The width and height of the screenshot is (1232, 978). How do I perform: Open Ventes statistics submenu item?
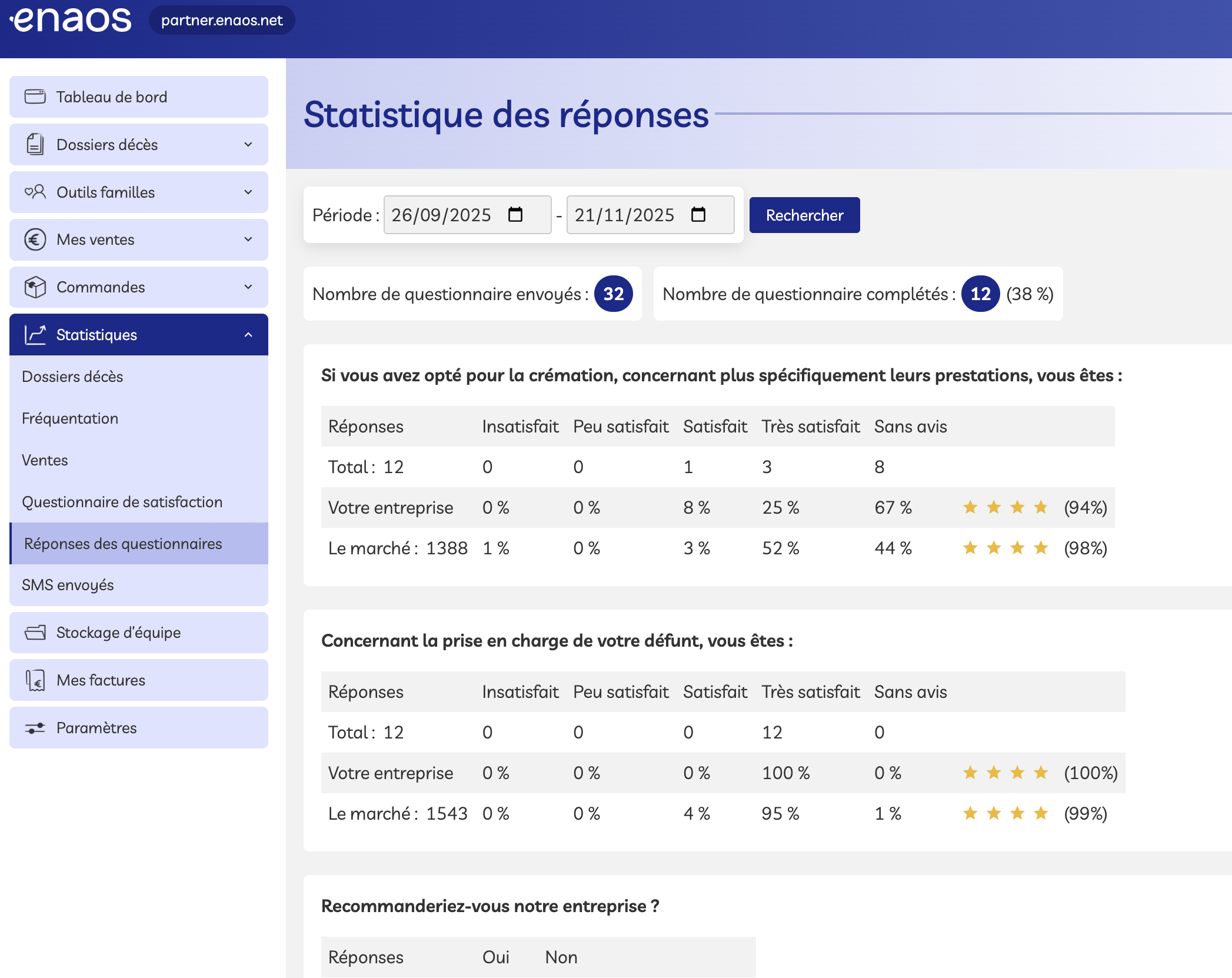point(45,460)
